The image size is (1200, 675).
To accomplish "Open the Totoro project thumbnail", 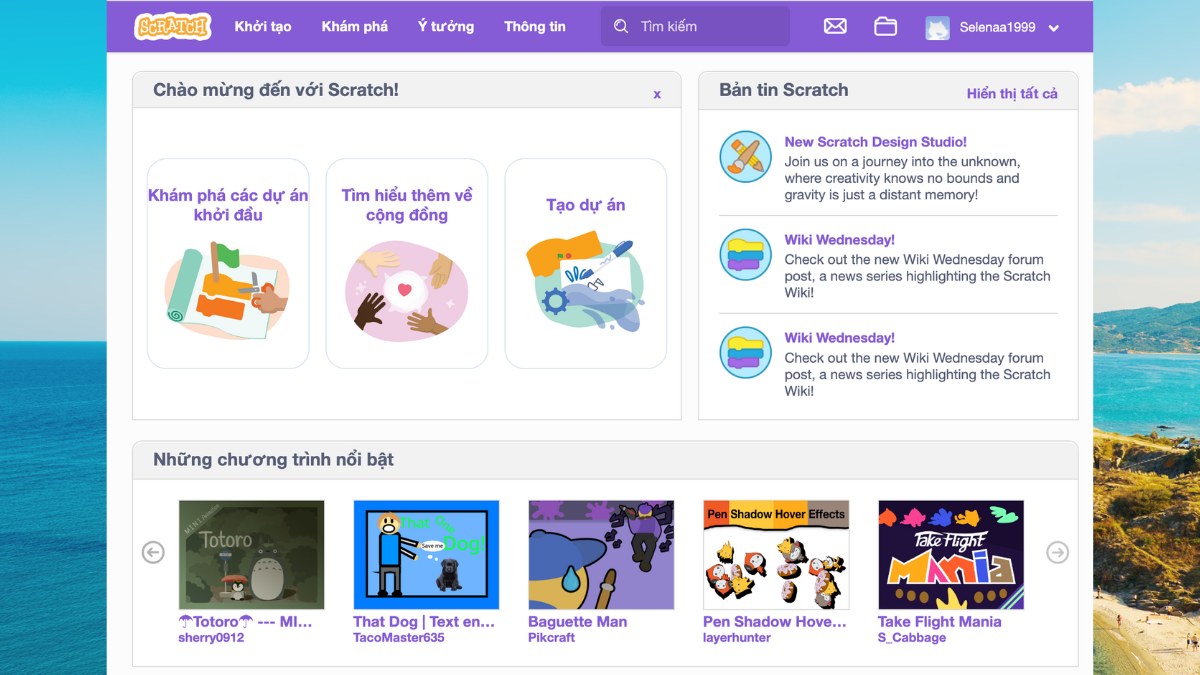I will coord(251,555).
